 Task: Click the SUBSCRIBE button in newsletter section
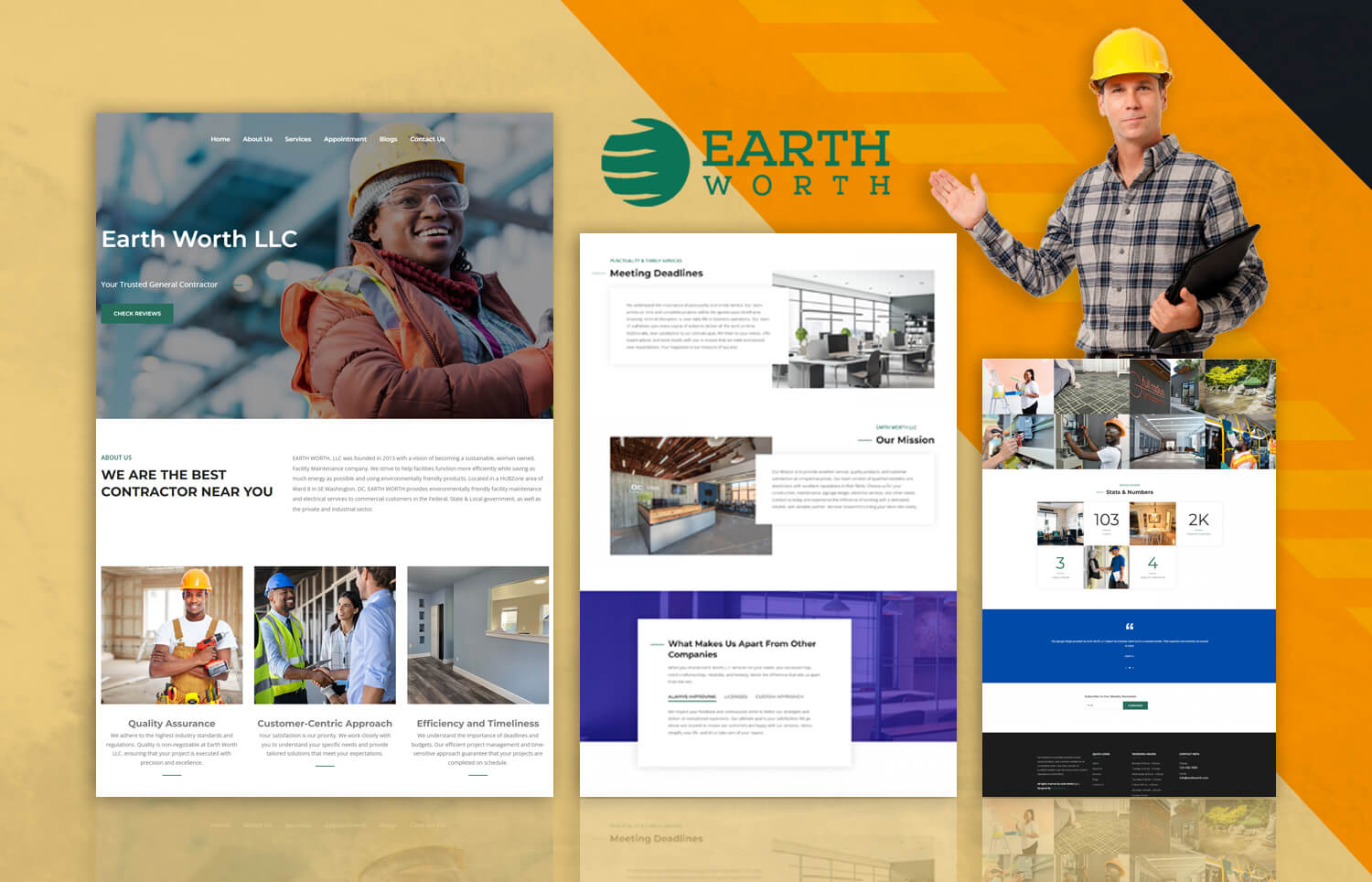[1135, 705]
